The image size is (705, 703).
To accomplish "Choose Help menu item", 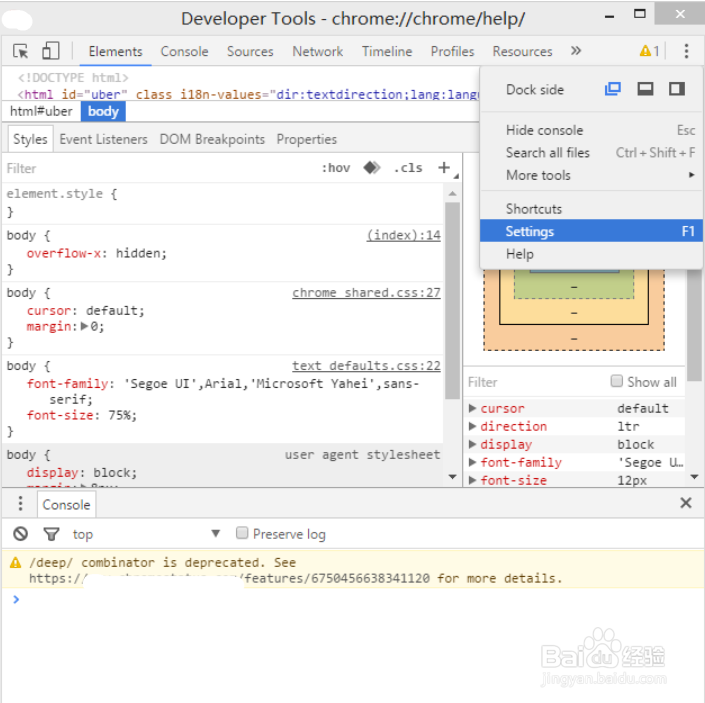I will click(591, 254).
